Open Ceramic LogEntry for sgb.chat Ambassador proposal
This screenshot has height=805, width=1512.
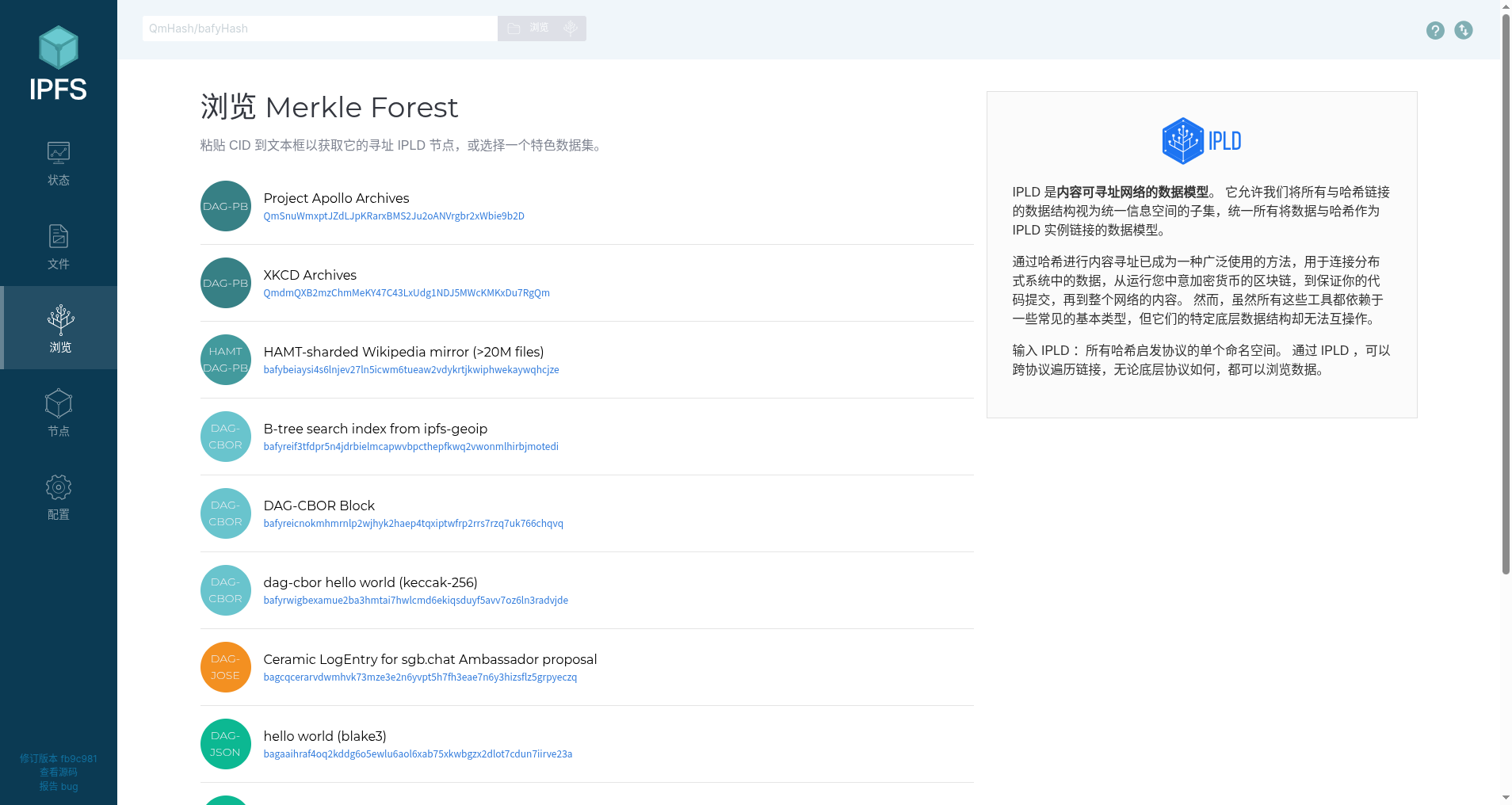(430, 659)
